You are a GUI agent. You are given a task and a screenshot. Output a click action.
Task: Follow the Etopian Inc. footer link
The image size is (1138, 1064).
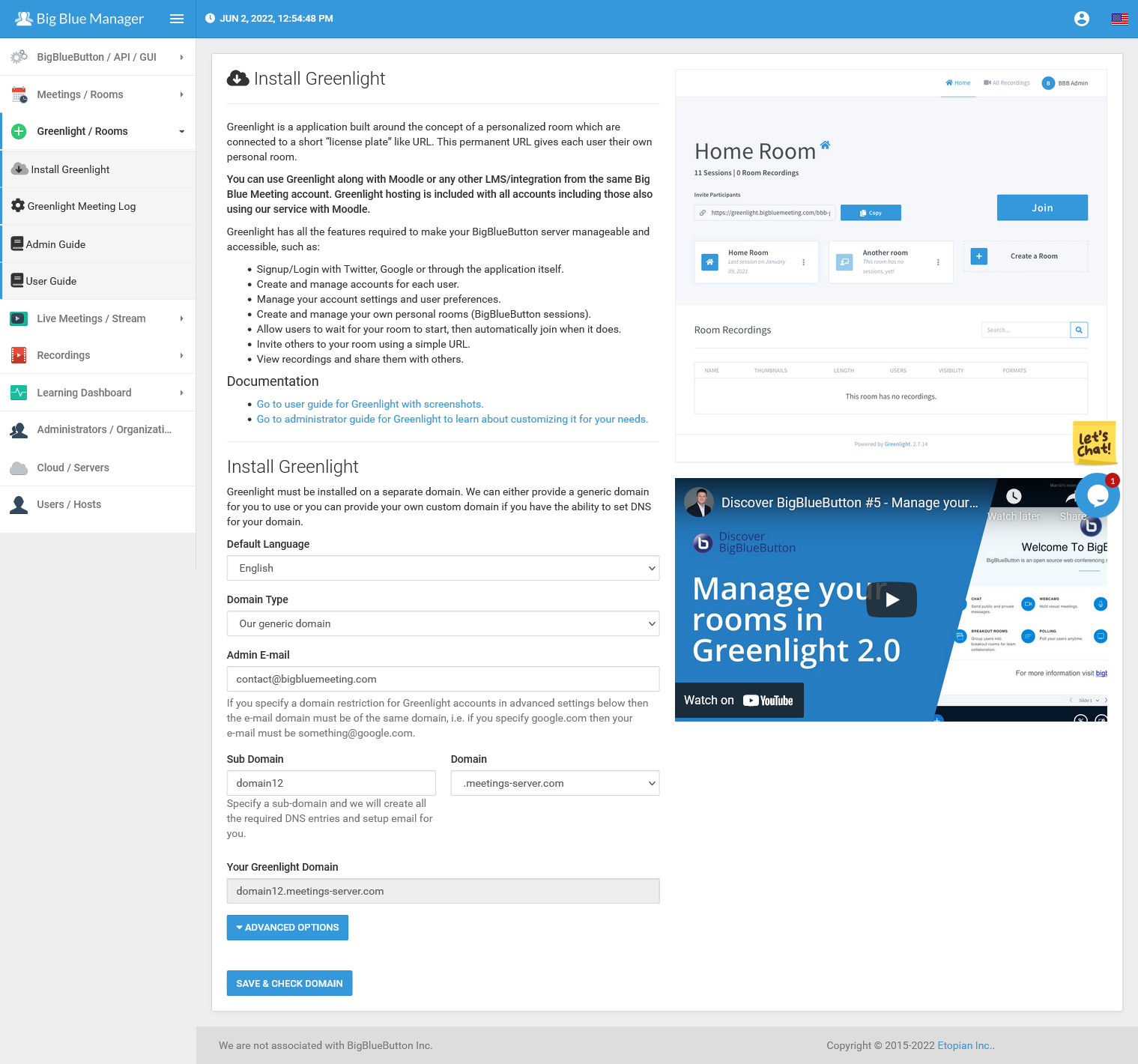coord(966,1045)
